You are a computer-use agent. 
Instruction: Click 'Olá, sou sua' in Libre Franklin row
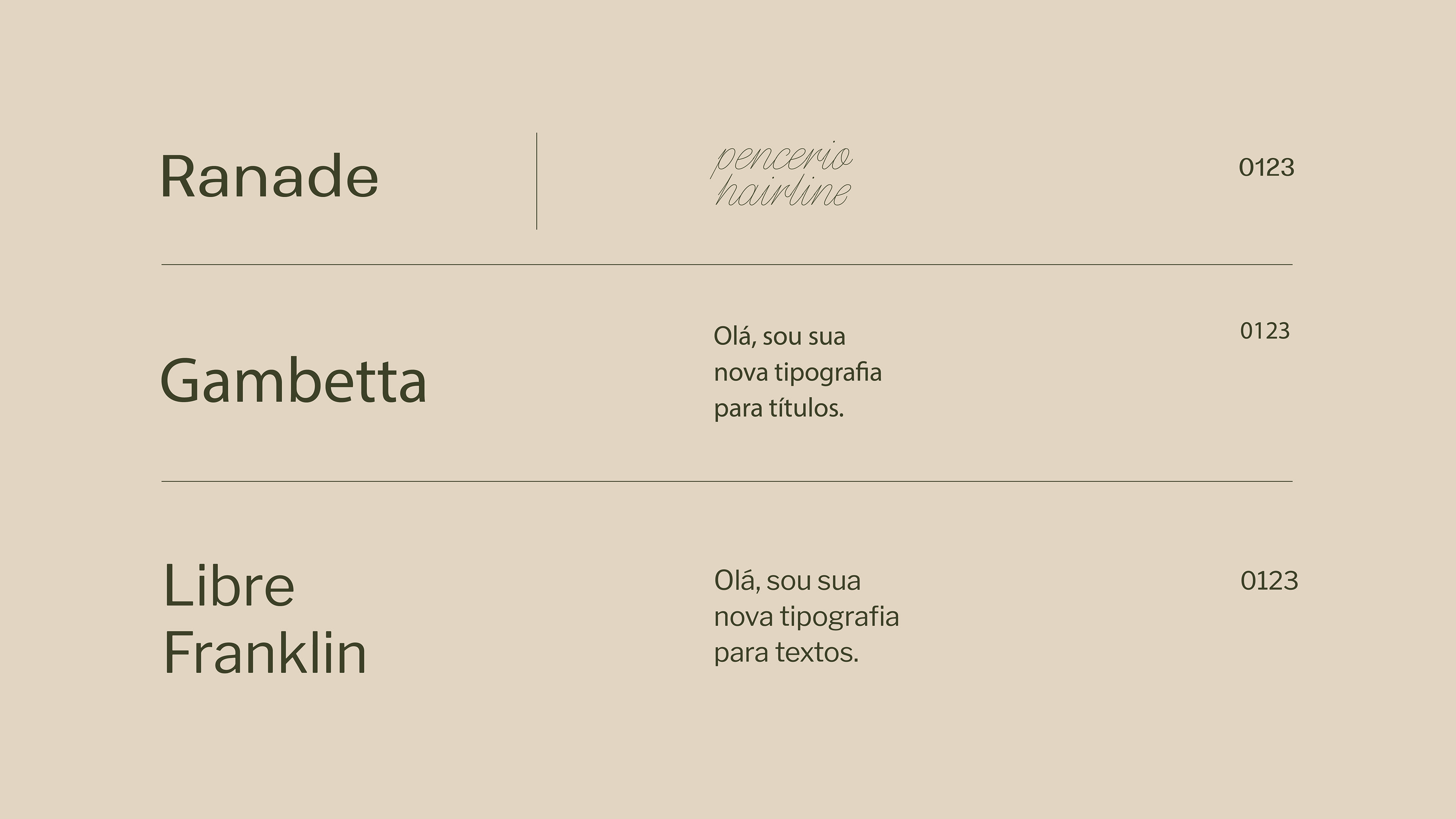click(788, 581)
